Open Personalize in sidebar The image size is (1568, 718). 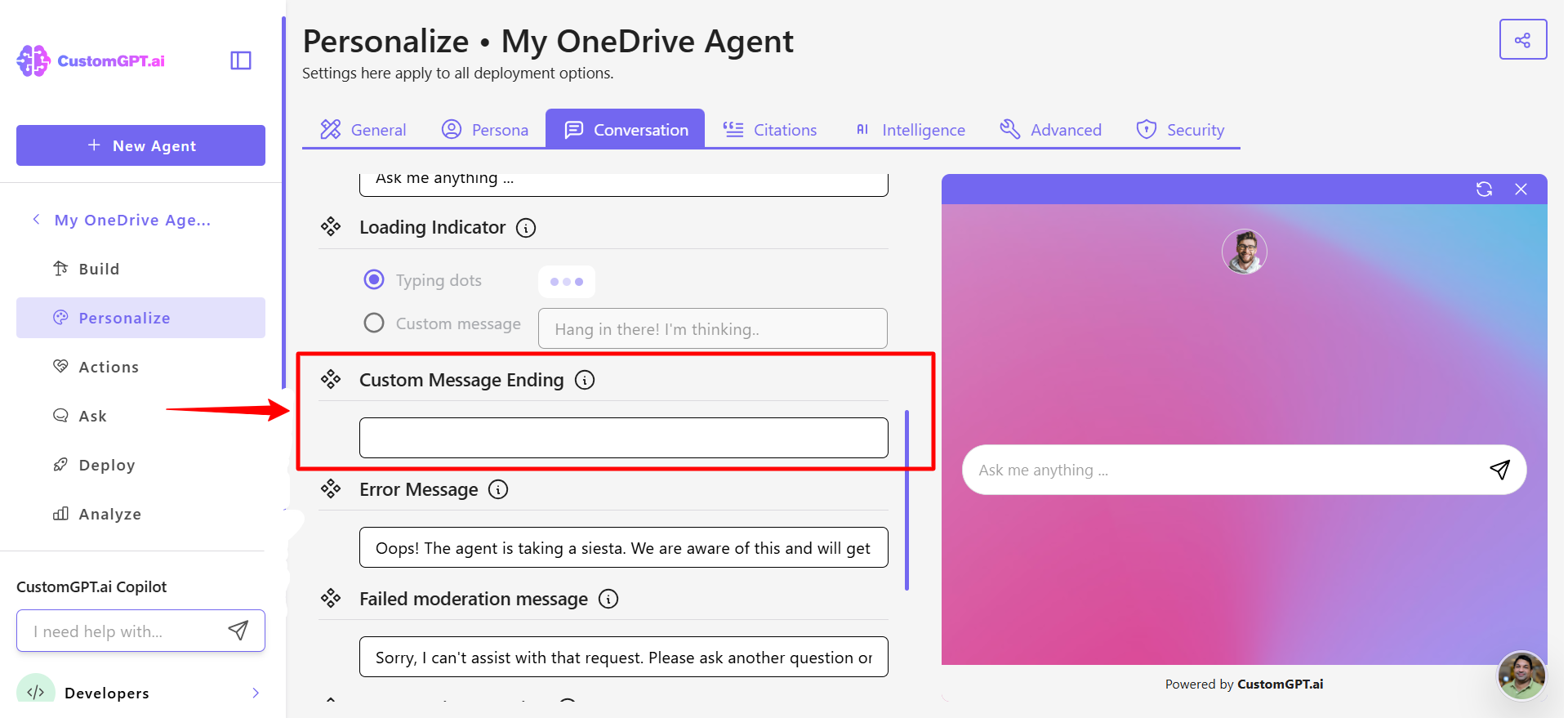pyautogui.click(x=140, y=318)
